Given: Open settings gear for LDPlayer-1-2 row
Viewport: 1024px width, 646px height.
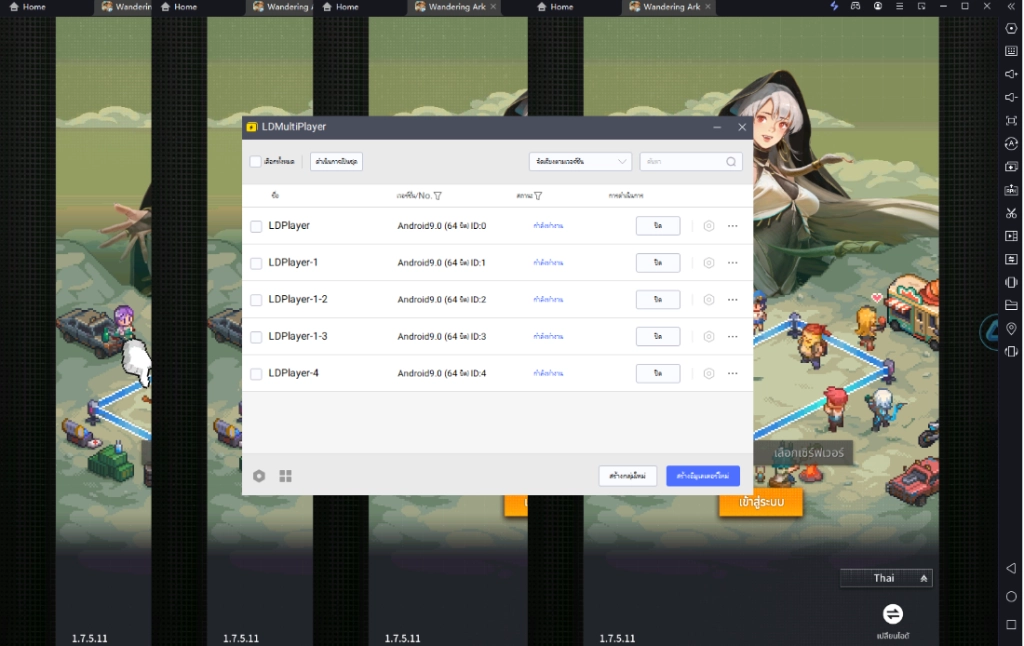Looking at the screenshot, I should [x=708, y=299].
